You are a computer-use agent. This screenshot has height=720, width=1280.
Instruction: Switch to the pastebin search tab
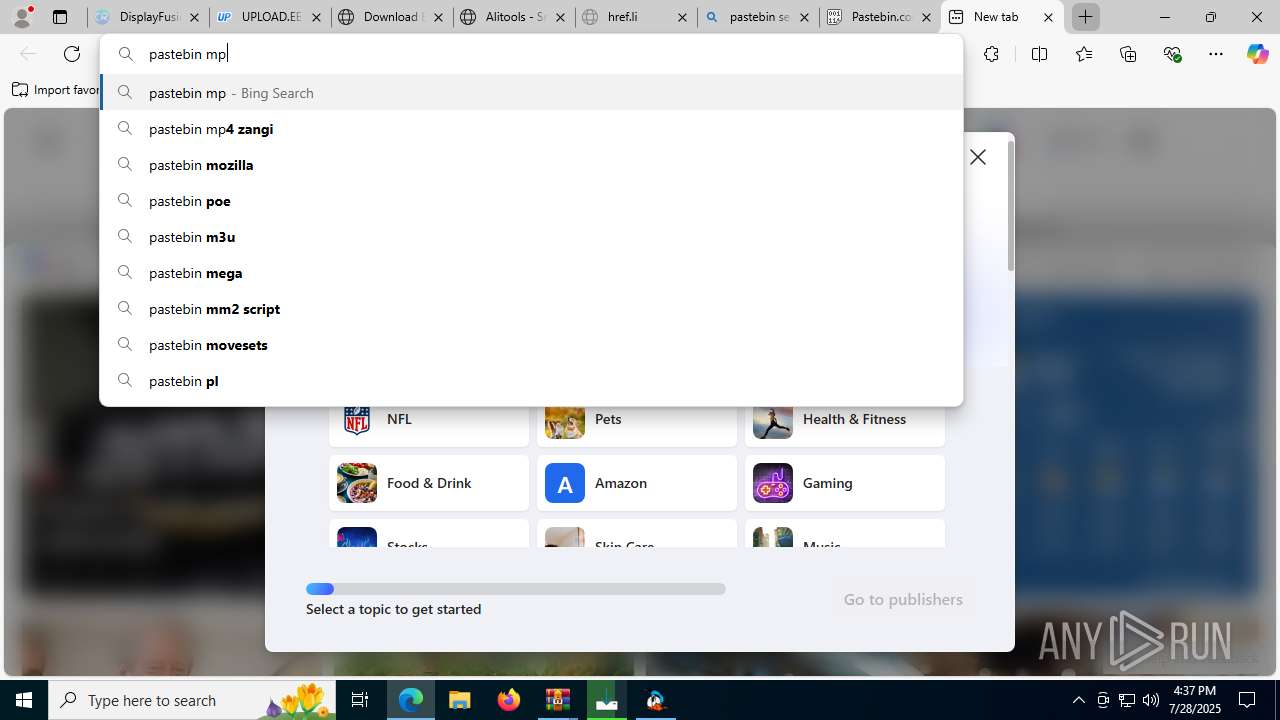(x=758, y=17)
